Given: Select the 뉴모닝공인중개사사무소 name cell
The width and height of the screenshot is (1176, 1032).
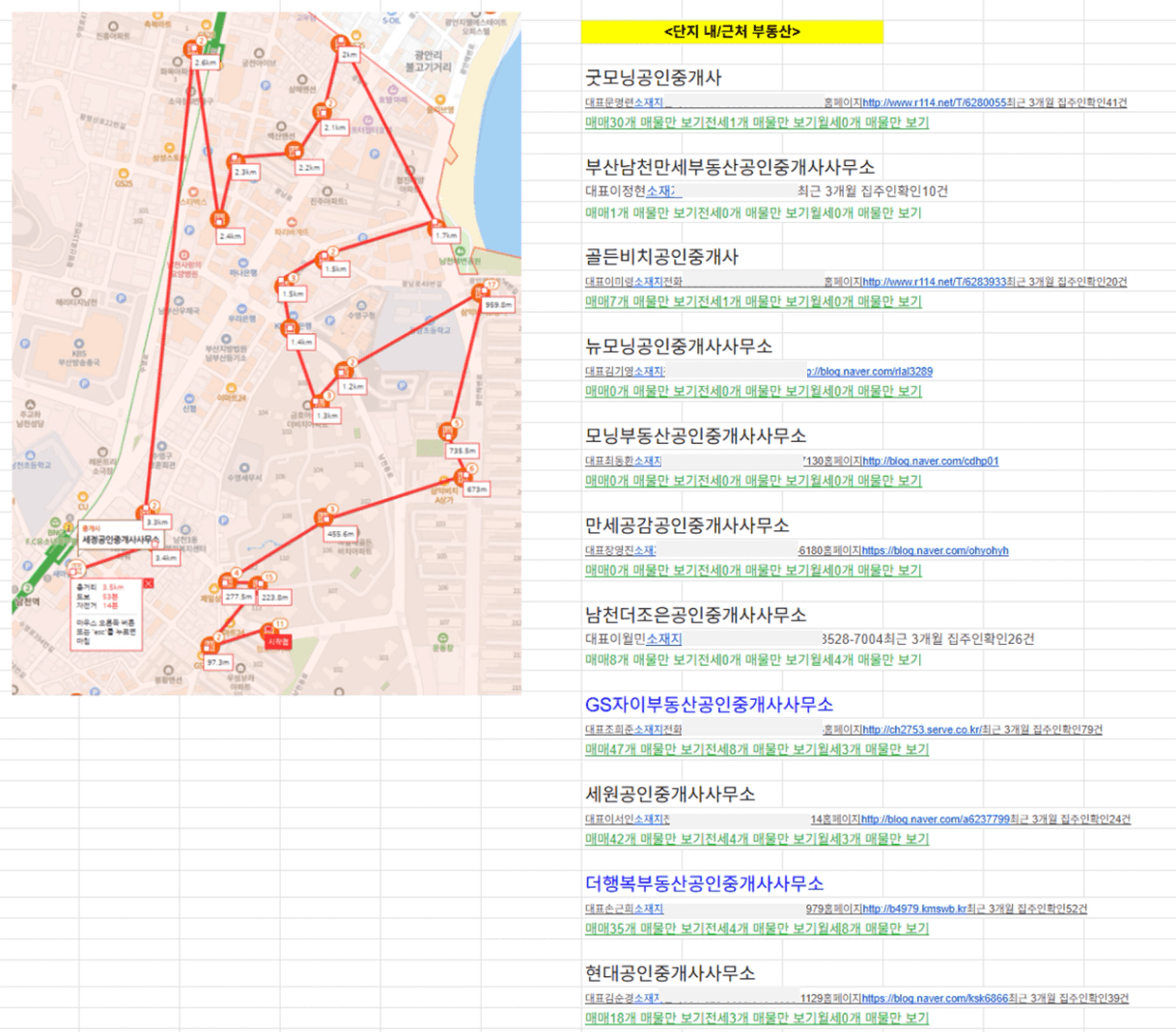Looking at the screenshot, I should (679, 347).
